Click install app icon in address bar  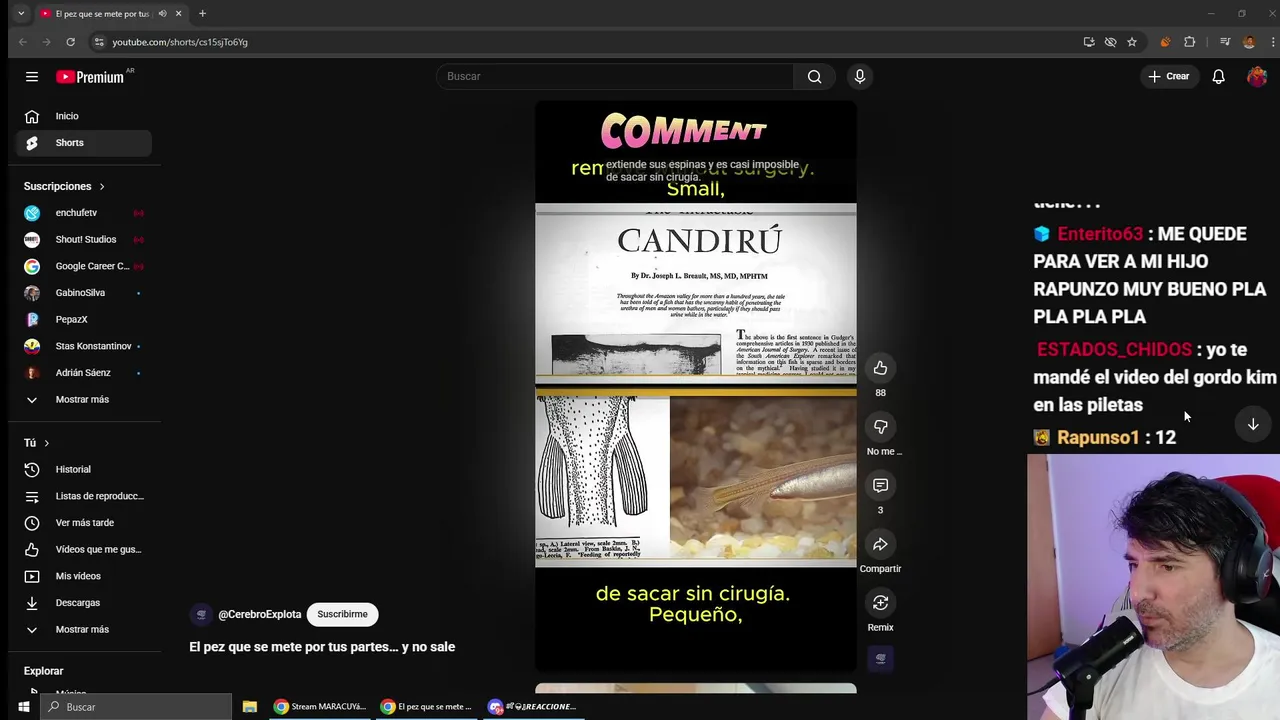coord(1089,42)
